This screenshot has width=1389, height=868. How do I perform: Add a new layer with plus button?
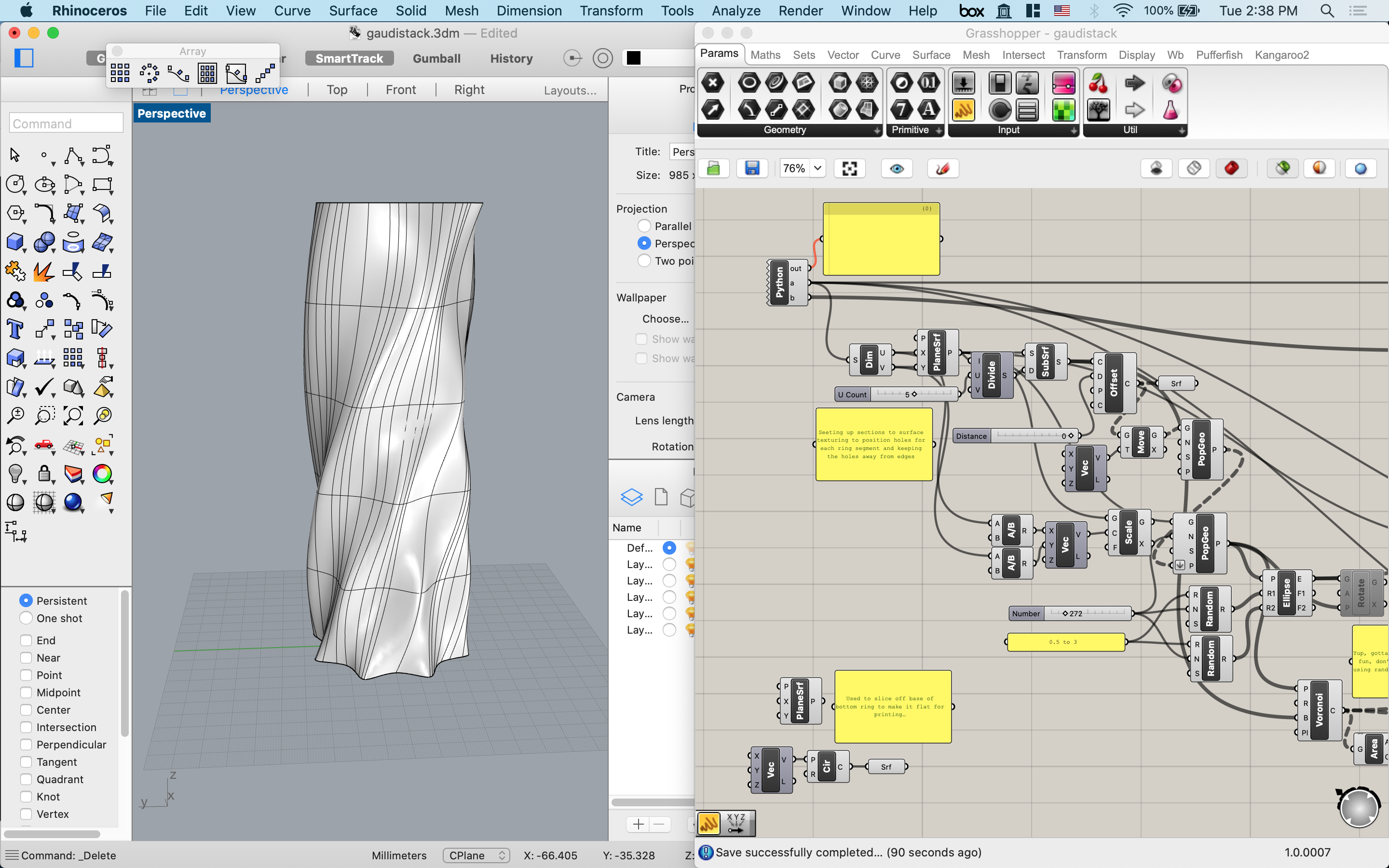638,825
